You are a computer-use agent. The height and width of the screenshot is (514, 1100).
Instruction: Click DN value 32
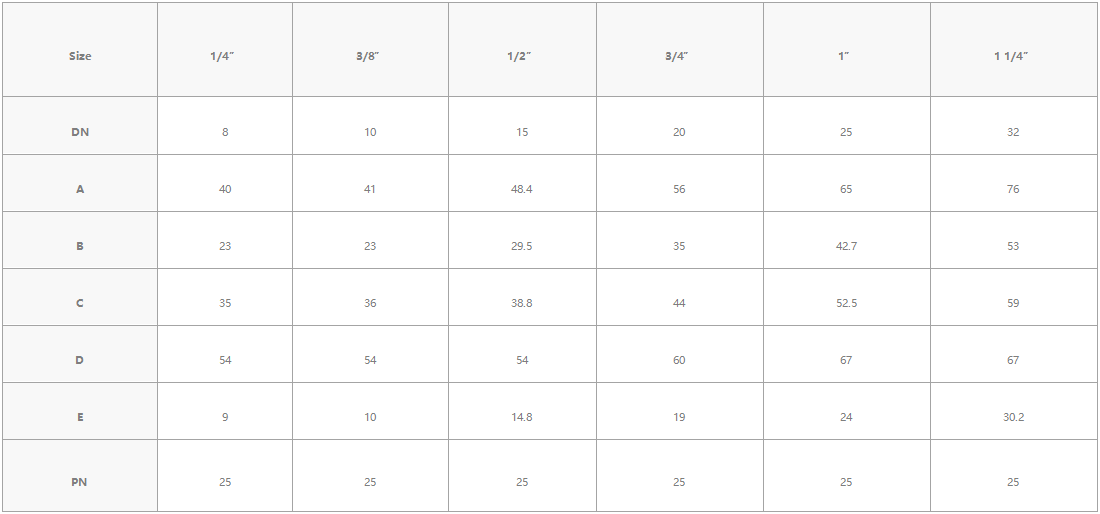1013,132
